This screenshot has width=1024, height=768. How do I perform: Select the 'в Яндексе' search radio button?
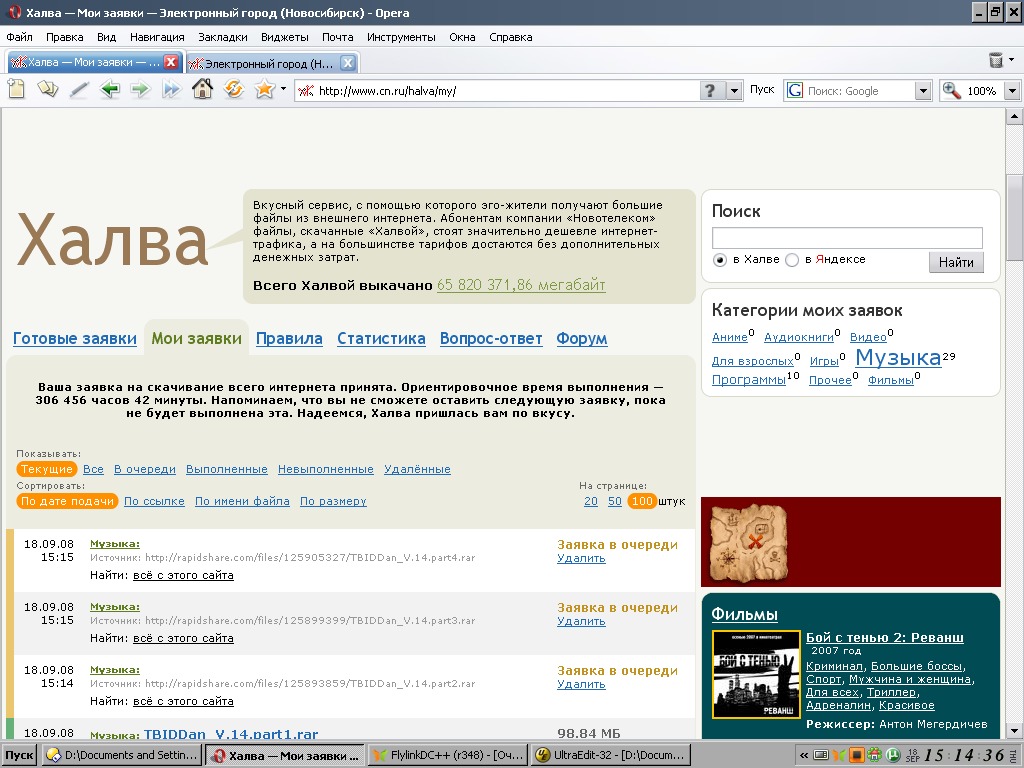click(792, 260)
